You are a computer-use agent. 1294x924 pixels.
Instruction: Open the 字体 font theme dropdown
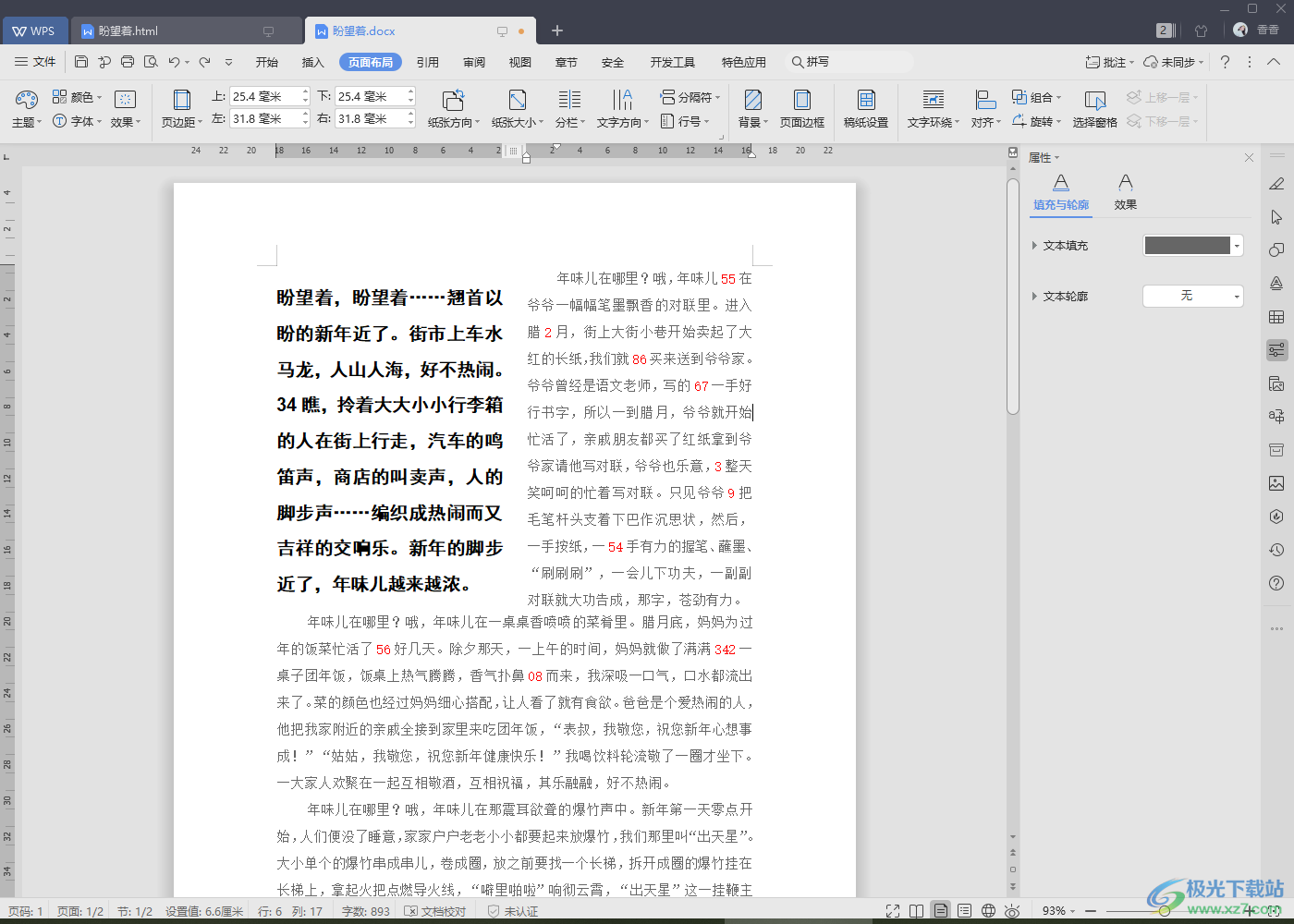77,121
